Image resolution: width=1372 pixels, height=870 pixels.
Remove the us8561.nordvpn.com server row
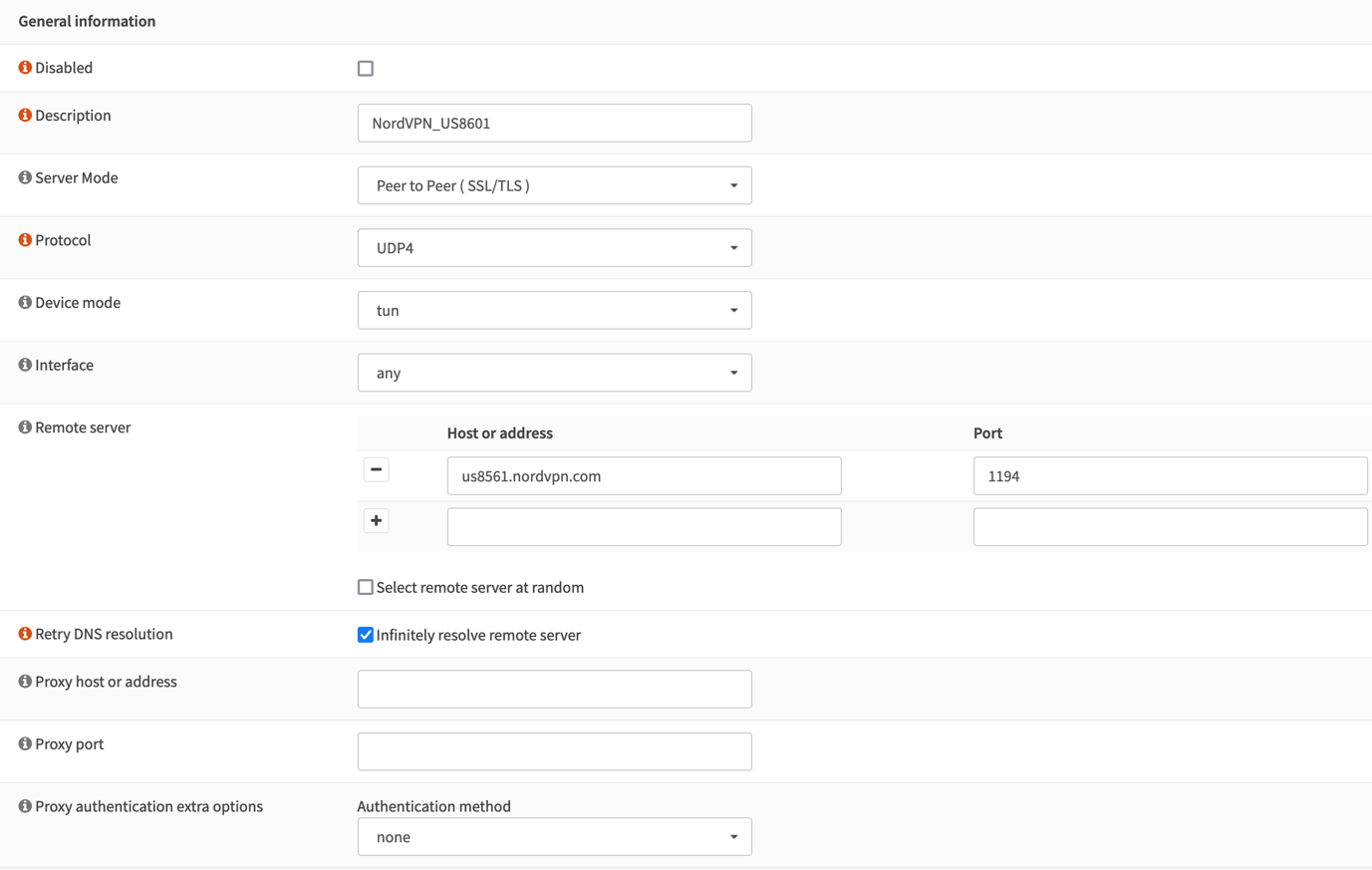376,468
